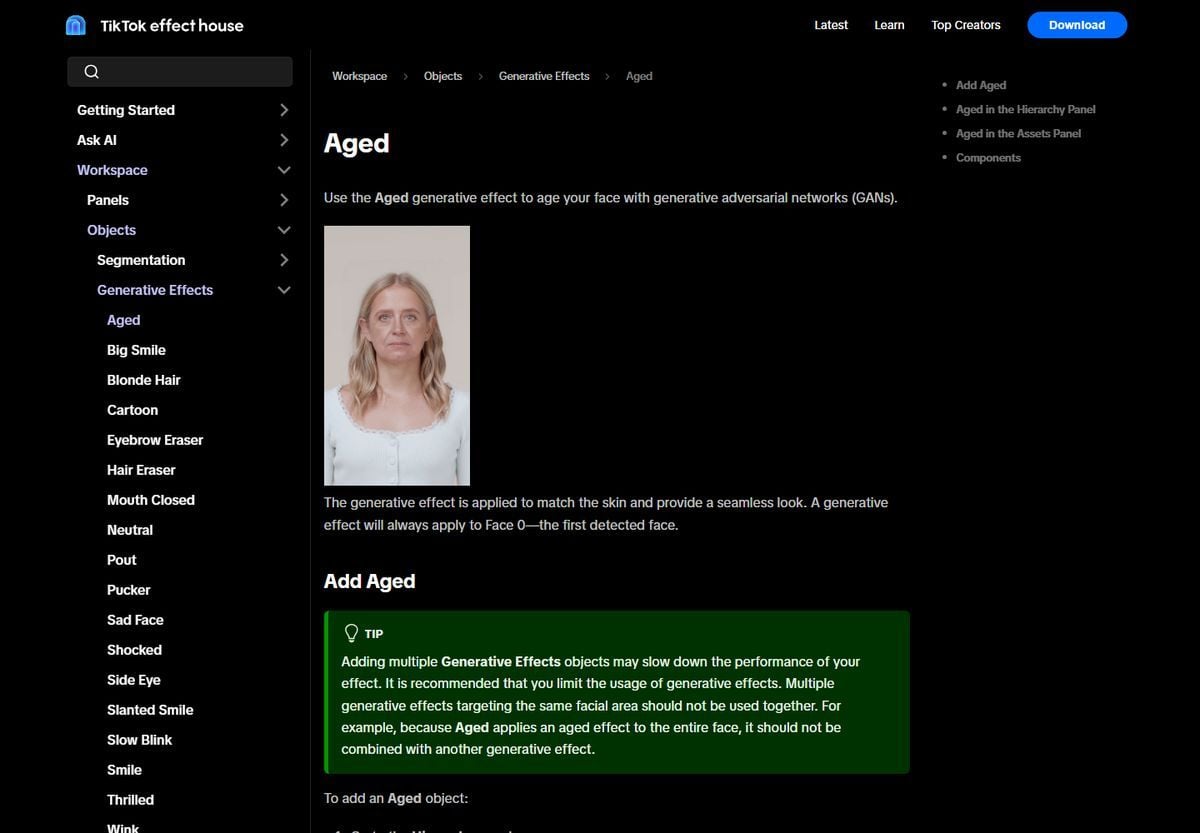Open Workspace in sidebar

click(112, 170)
